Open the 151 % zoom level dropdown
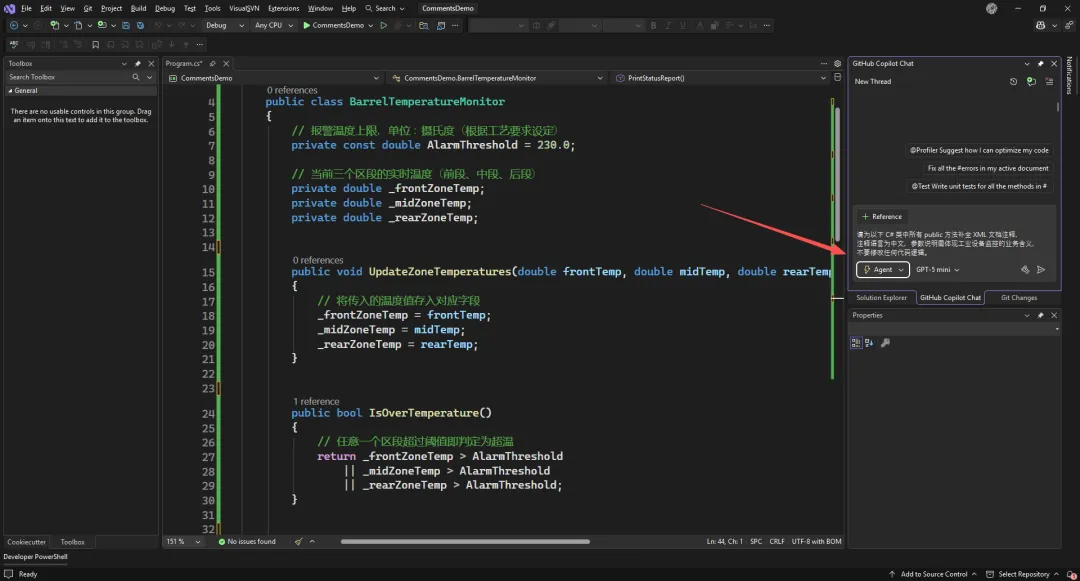The image size is (1080, 581). point(184,542)
